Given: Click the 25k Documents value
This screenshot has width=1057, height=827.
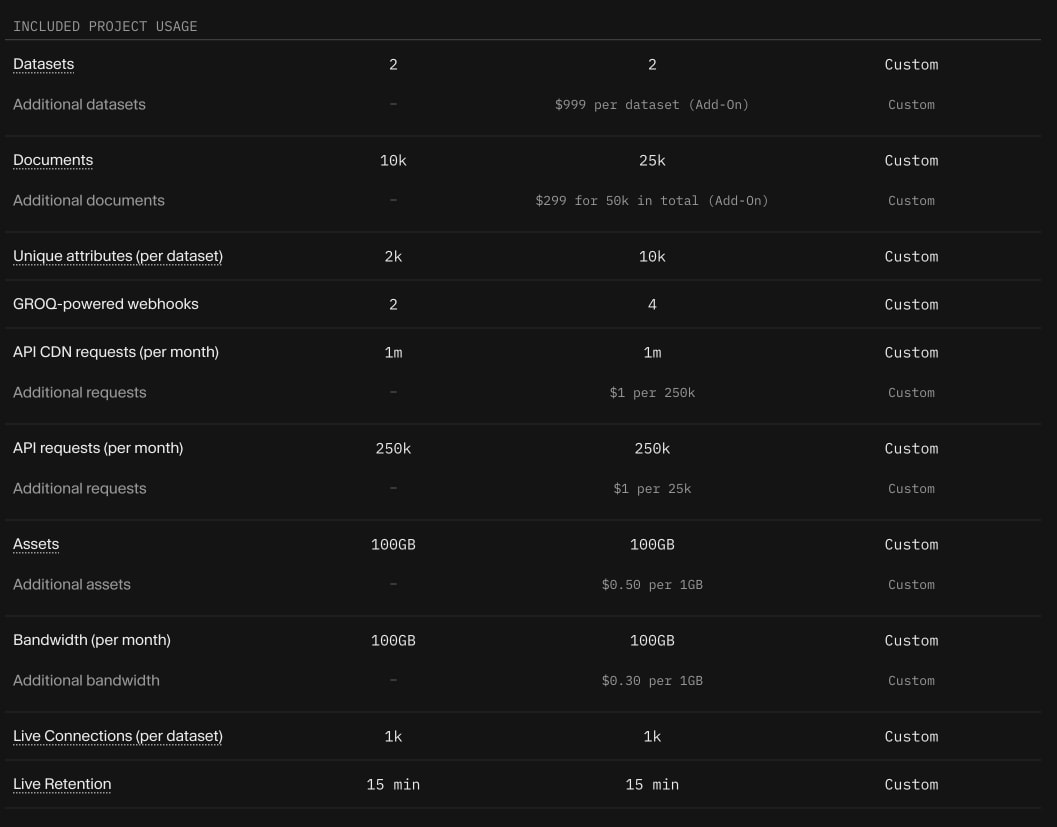Looking at the screenshot, I should click(x=652, y=160).
